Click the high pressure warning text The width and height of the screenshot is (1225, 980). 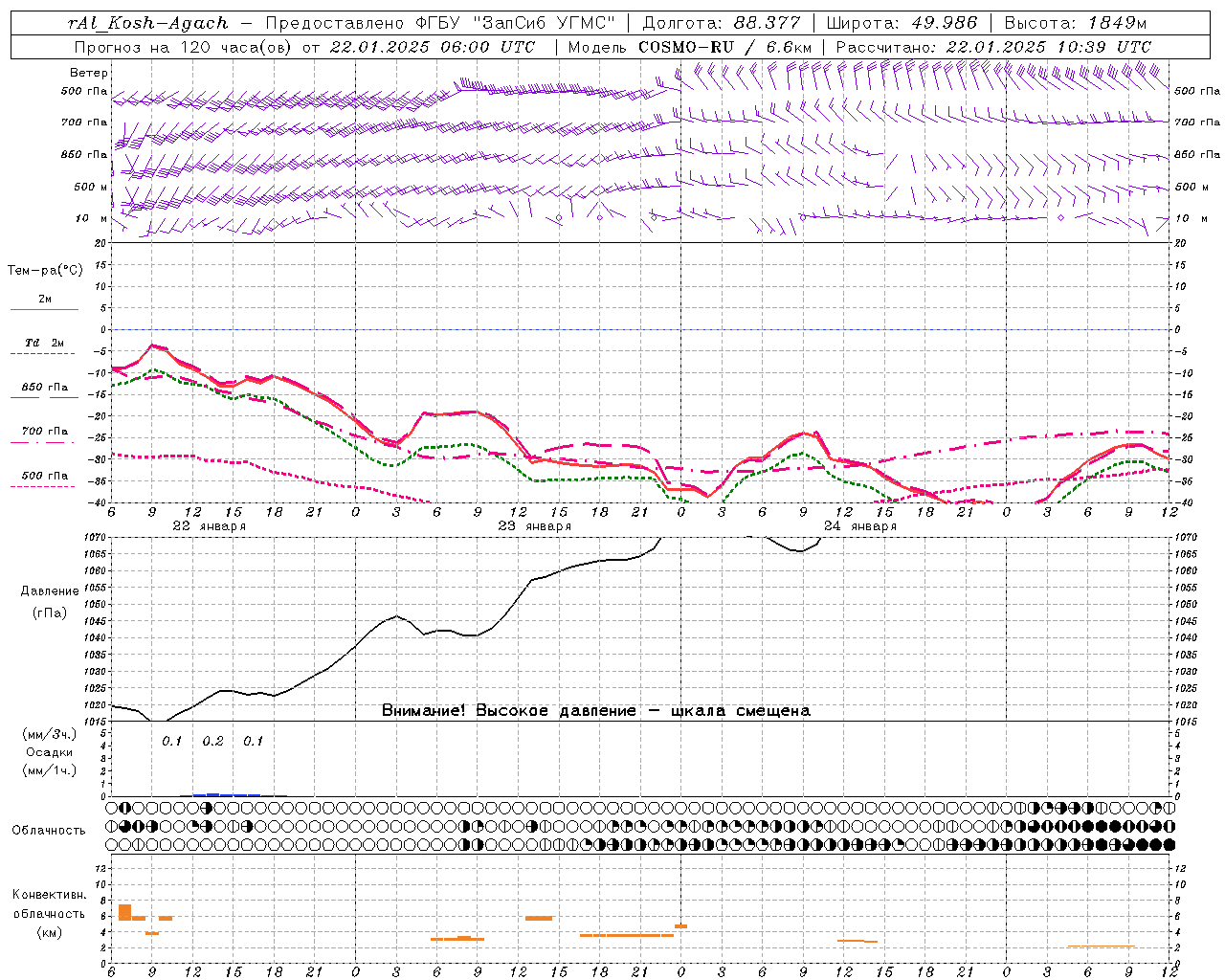coord(595,711)
